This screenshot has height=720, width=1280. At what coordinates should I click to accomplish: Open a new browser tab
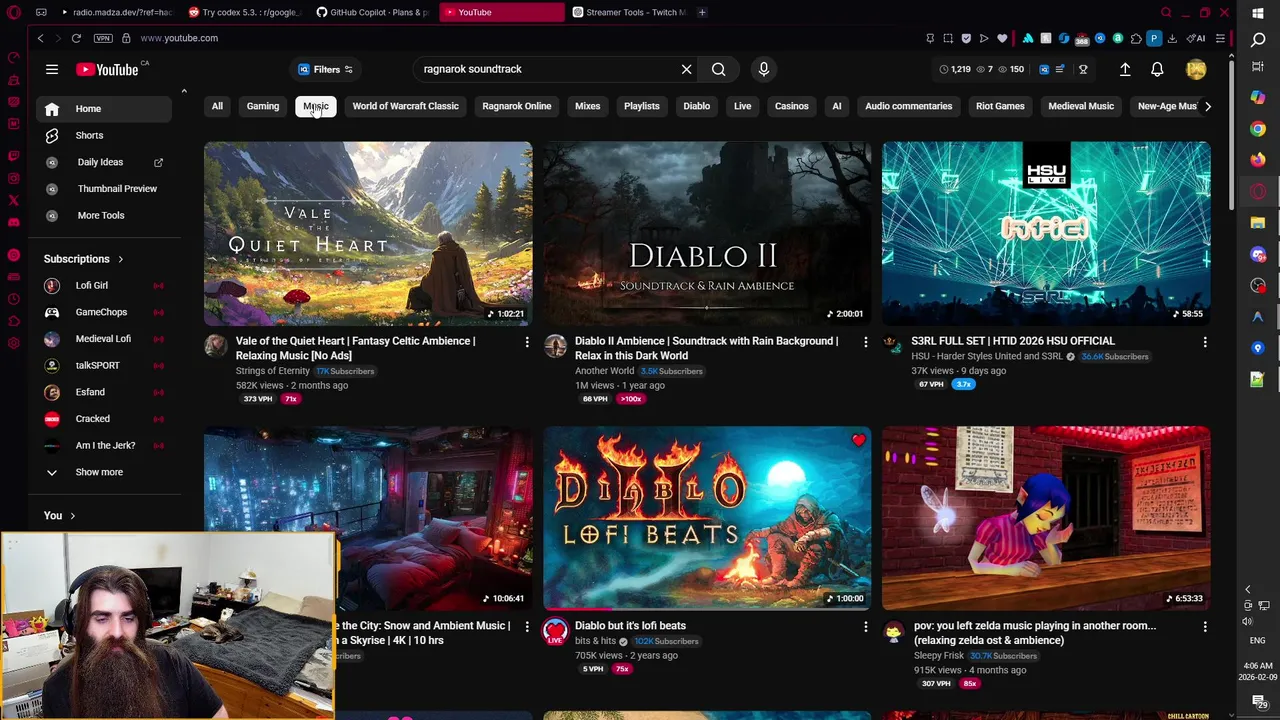[x=702, y=12]
